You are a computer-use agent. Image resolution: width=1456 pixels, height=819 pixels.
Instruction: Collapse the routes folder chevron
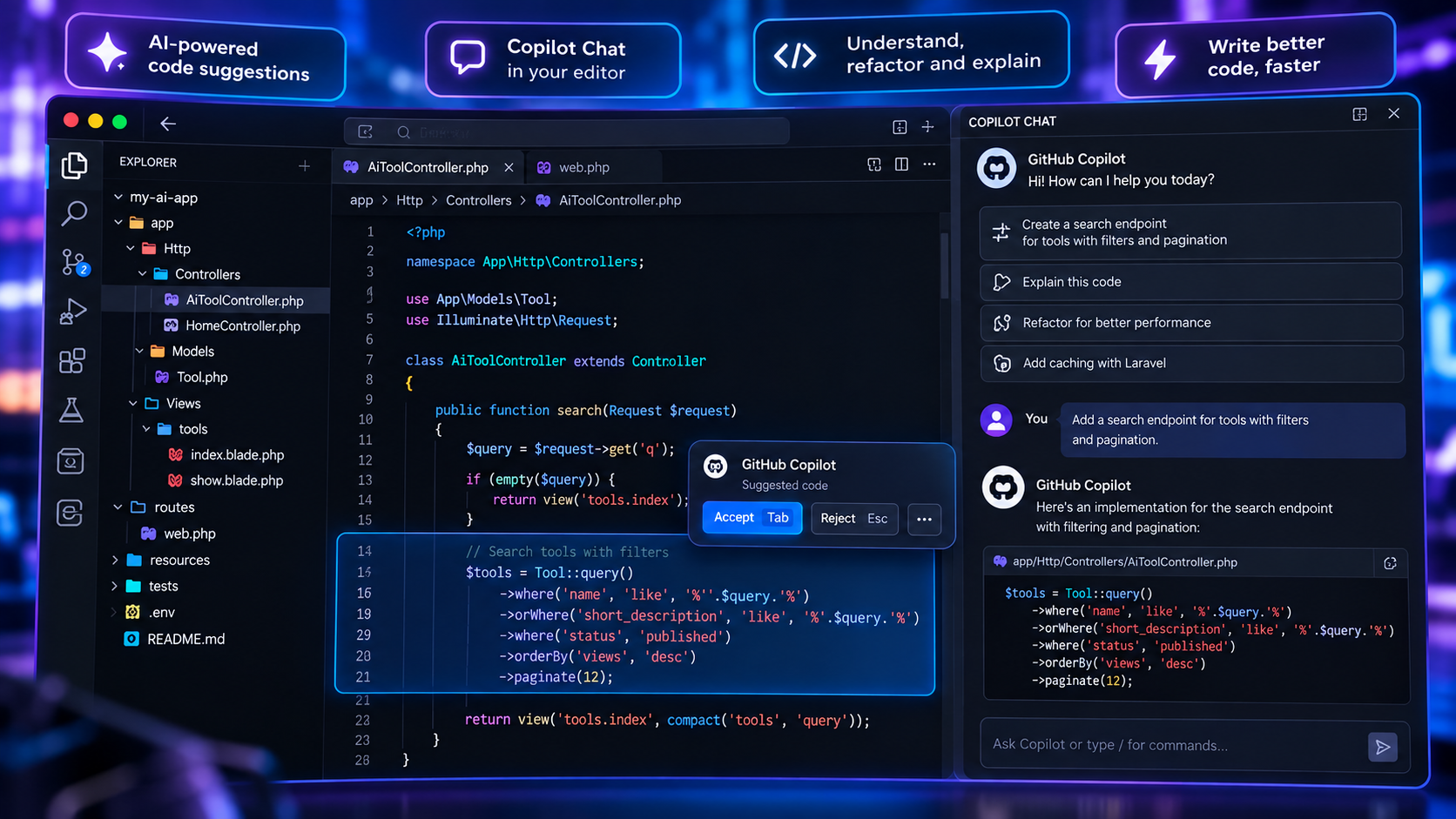coord(118,507)
